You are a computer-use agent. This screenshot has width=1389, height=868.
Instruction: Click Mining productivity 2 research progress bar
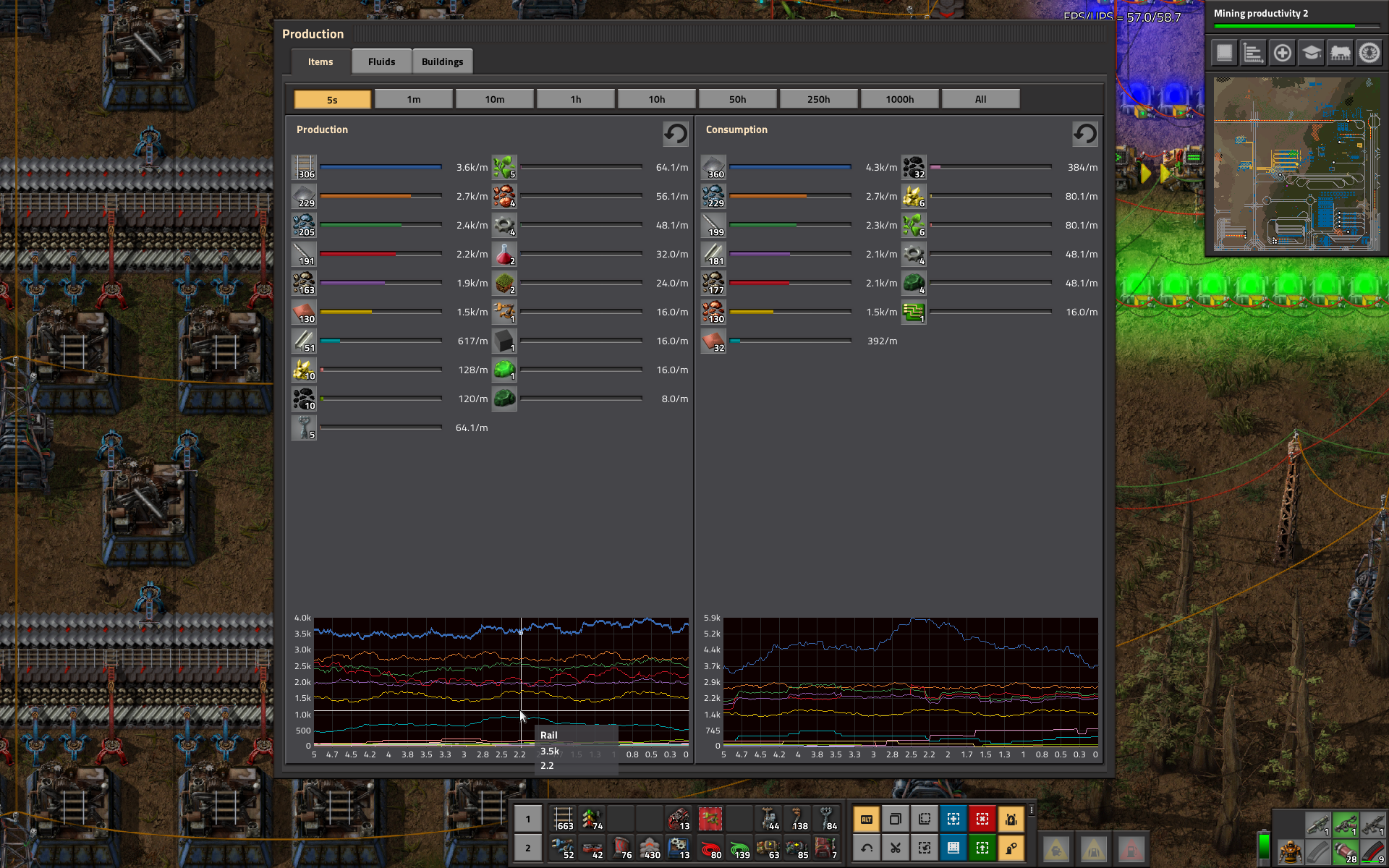[1296, 27]
